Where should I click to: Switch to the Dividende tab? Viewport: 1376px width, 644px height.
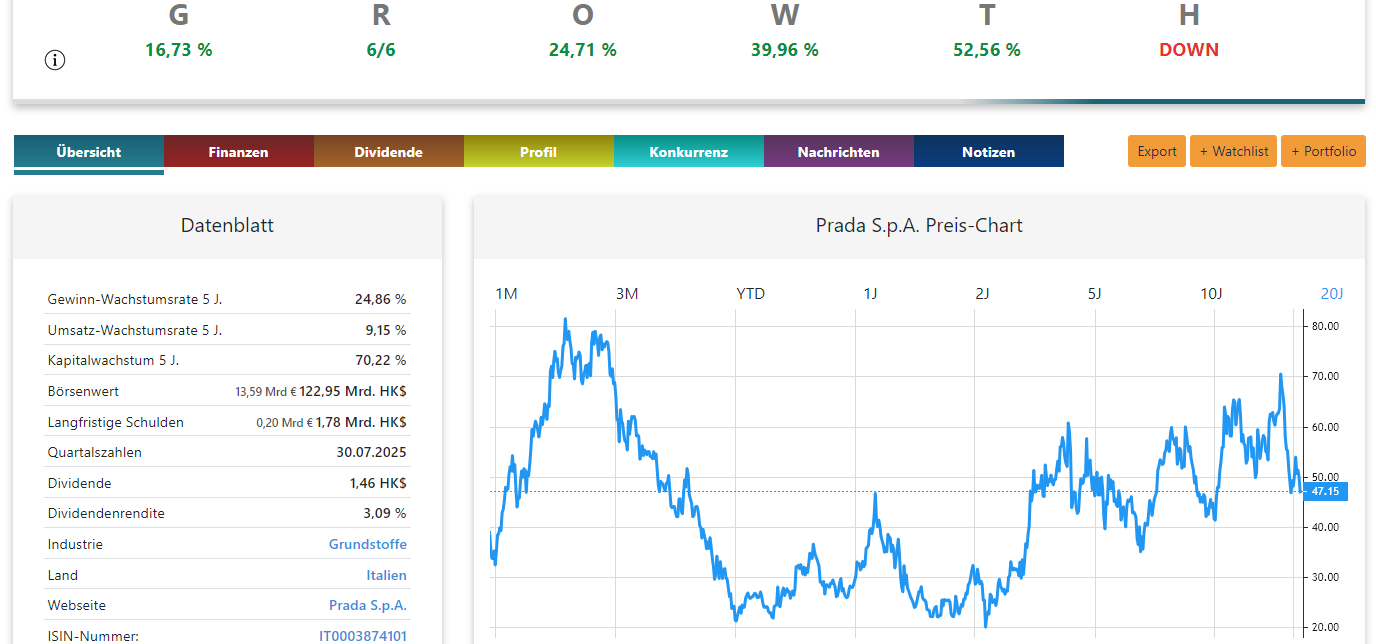[388, 152]
